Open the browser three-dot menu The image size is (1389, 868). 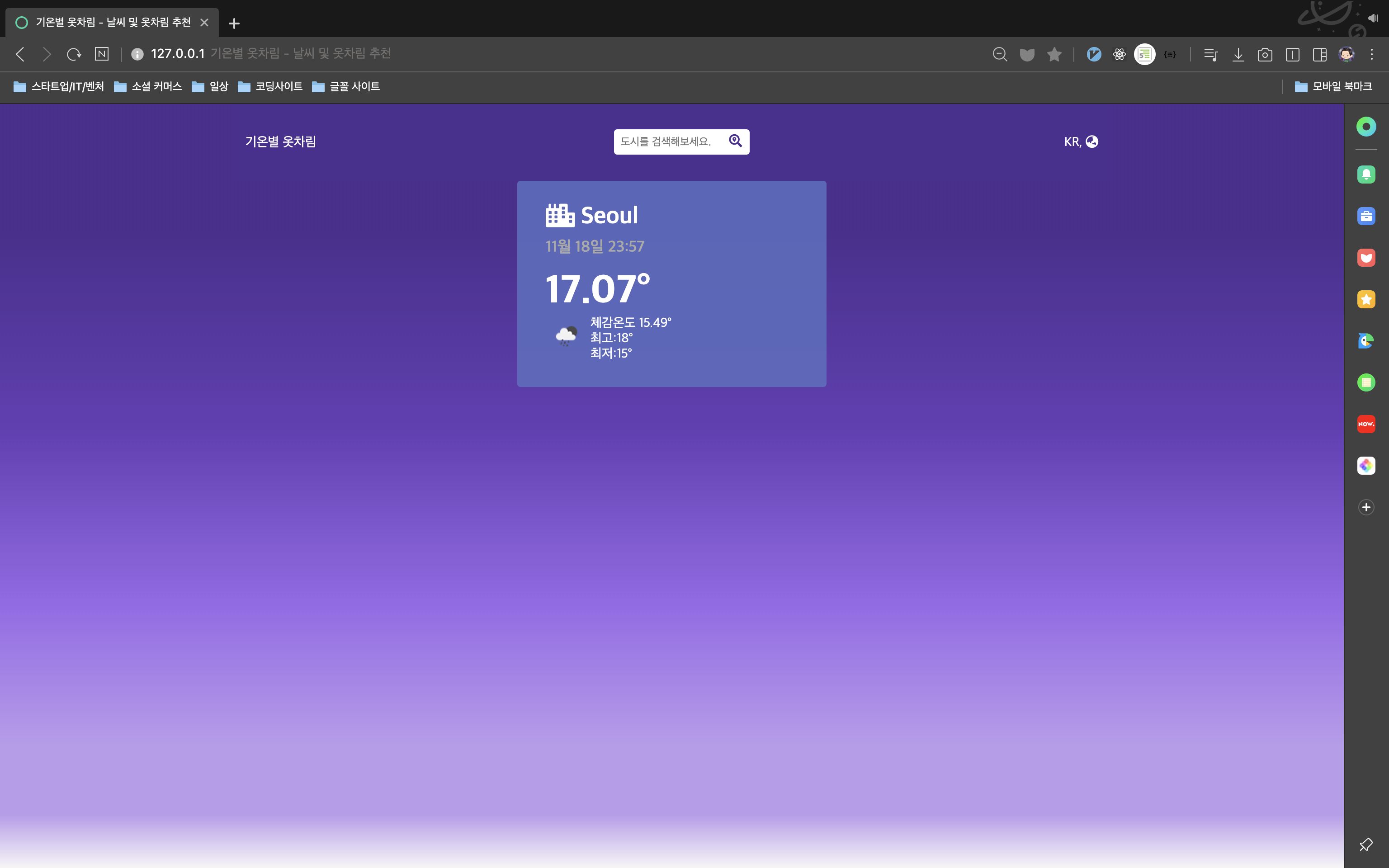pyautogui.click(x=1372, y=55)
